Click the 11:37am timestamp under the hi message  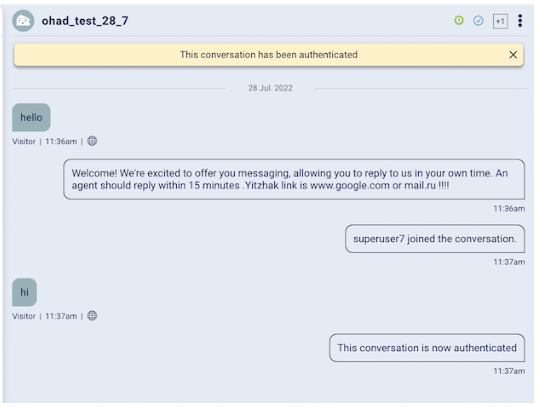click(61, 316)
